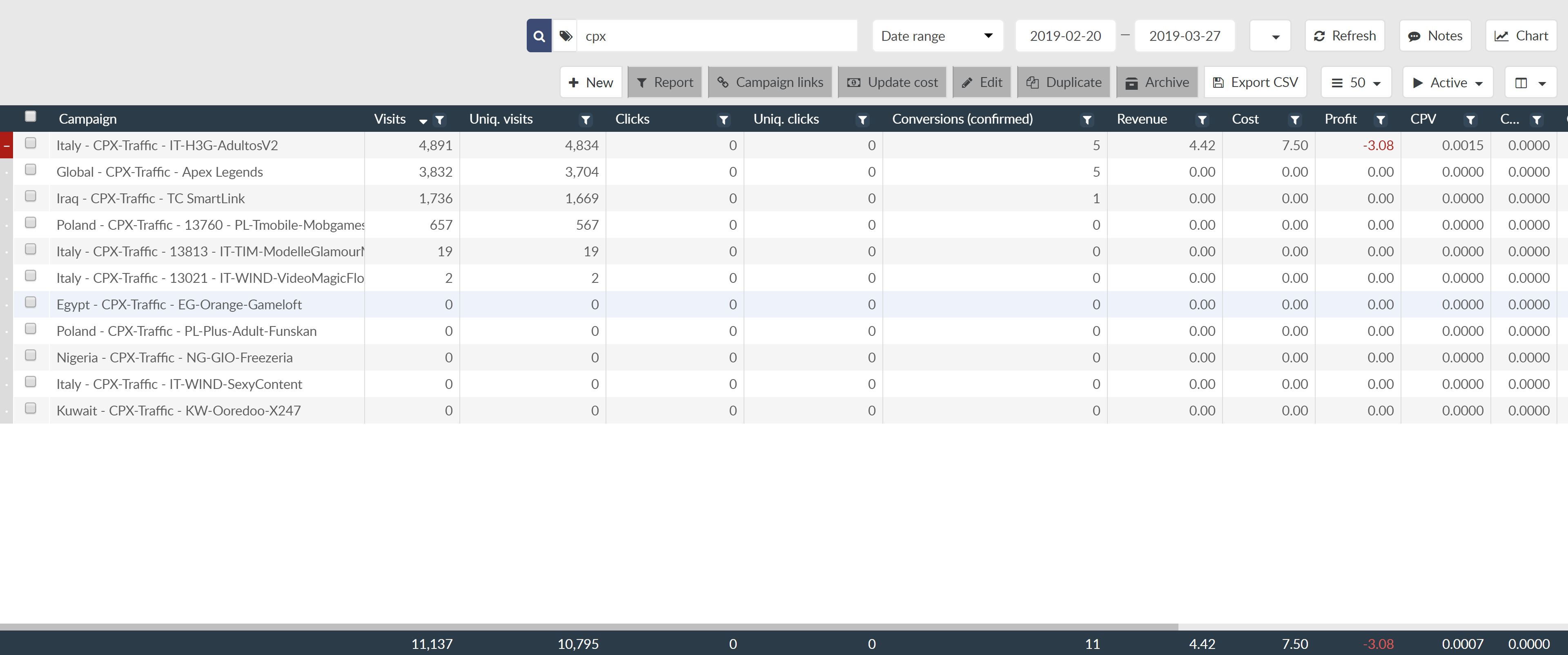The image size is (1568, 655).
Task: Open the filter on the Profit column
Action: [x=1381, y=120]
